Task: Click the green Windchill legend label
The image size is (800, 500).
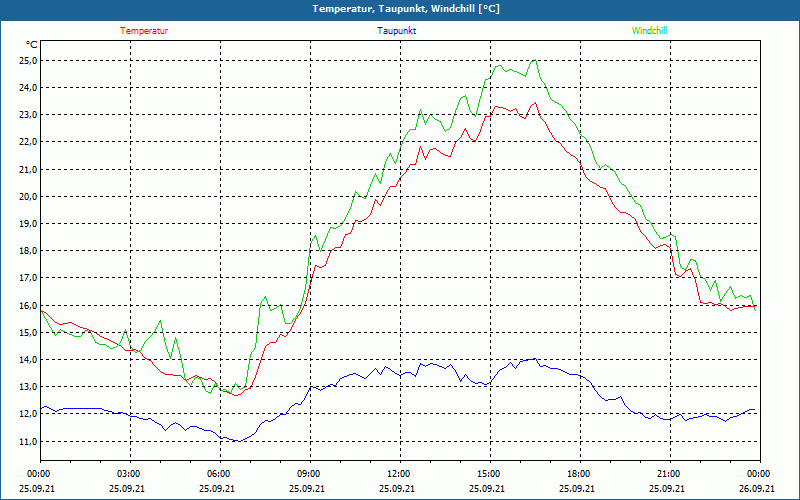Action: pos(649,31)
